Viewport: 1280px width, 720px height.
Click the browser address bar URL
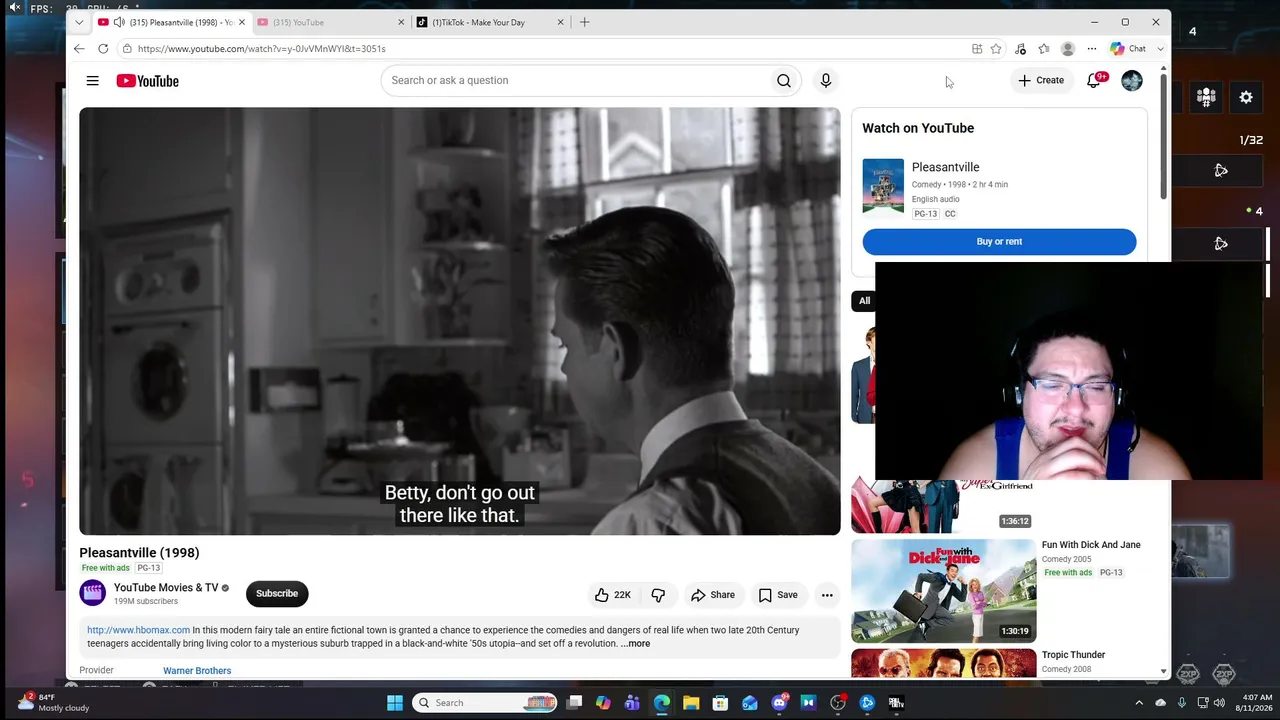[x=262, y=48]
